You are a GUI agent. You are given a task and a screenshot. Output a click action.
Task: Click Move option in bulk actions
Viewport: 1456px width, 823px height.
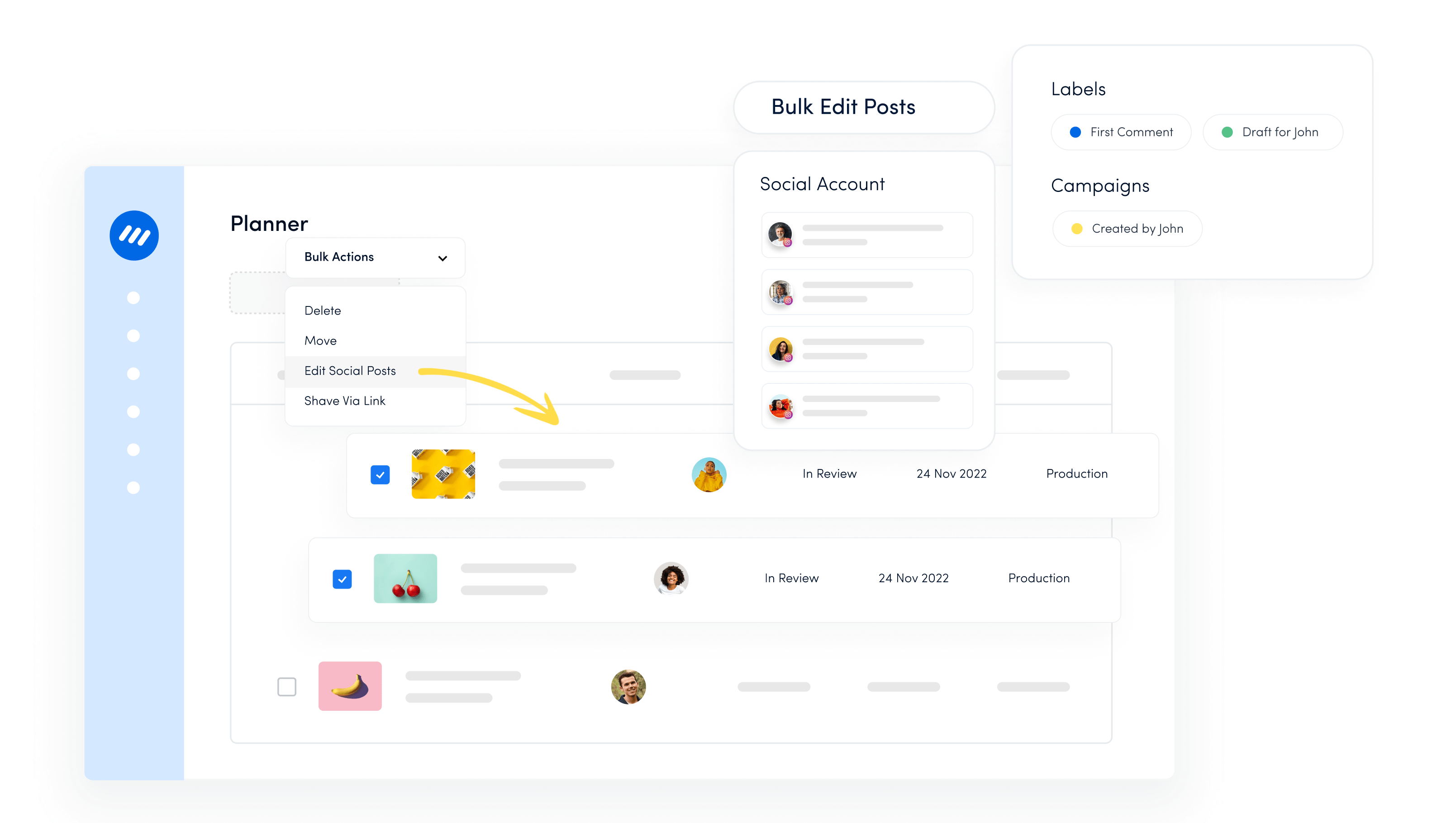coord(320,340)
